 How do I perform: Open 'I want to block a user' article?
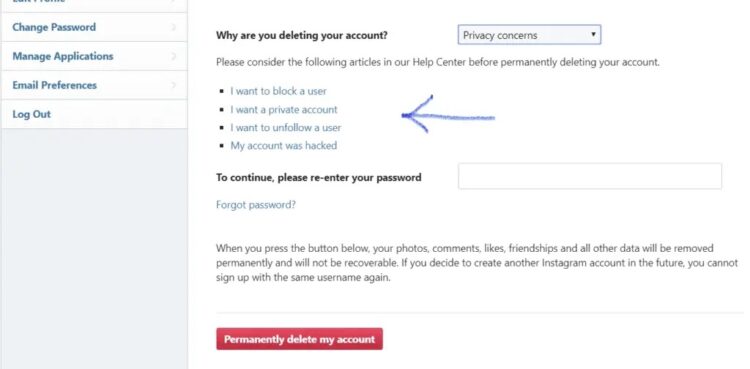click(278, 91)
